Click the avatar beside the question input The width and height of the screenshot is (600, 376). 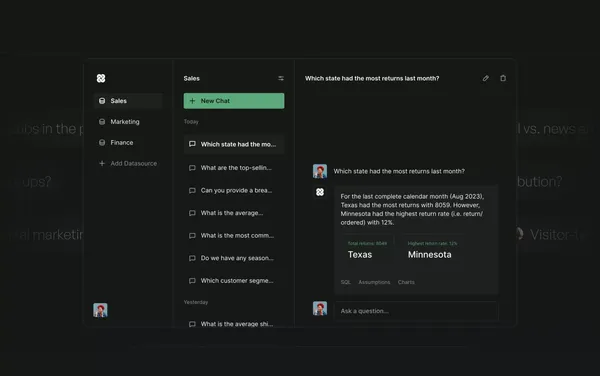click(320, 308)
